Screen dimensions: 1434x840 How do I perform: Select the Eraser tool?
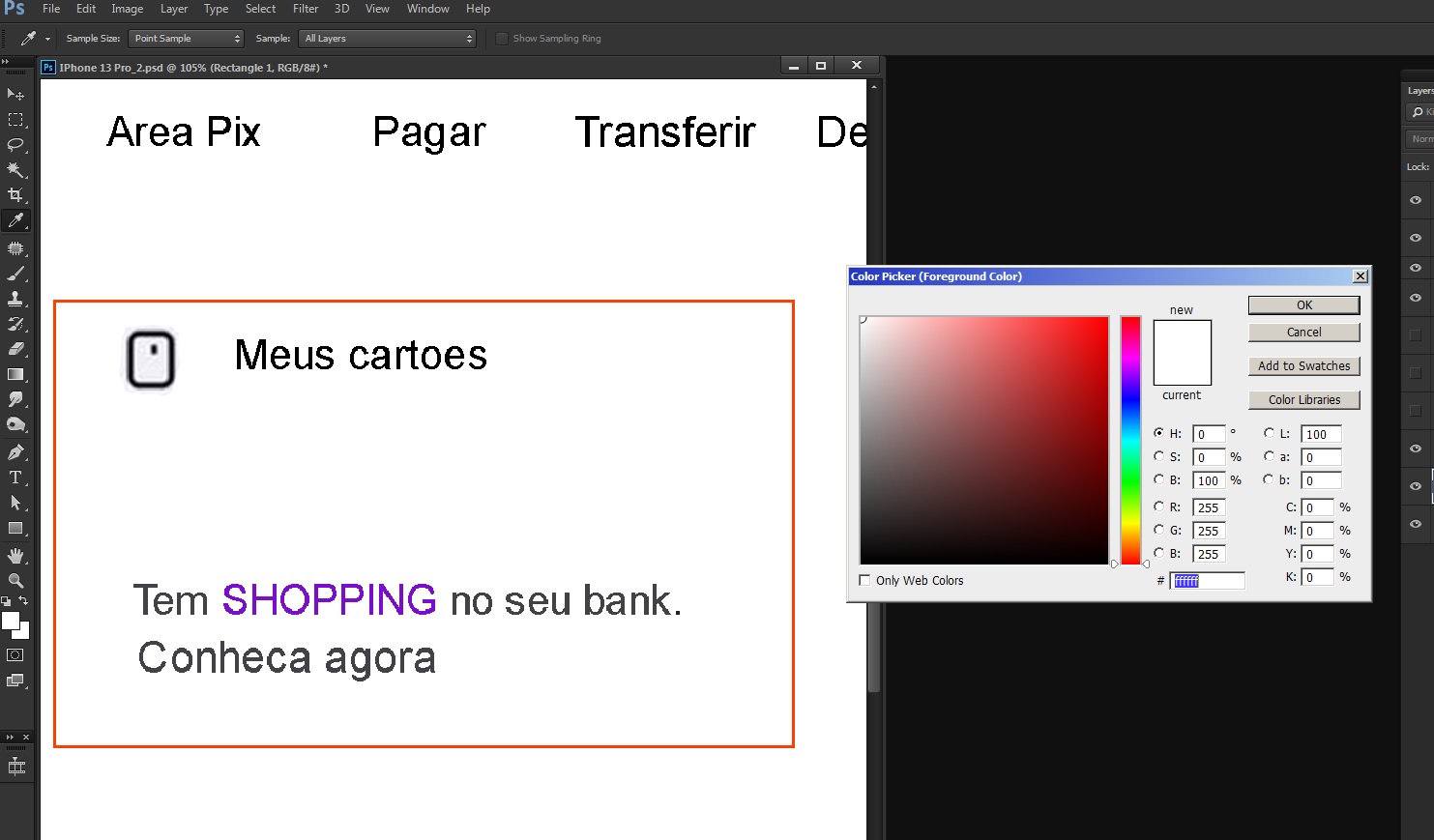(15, 349)
